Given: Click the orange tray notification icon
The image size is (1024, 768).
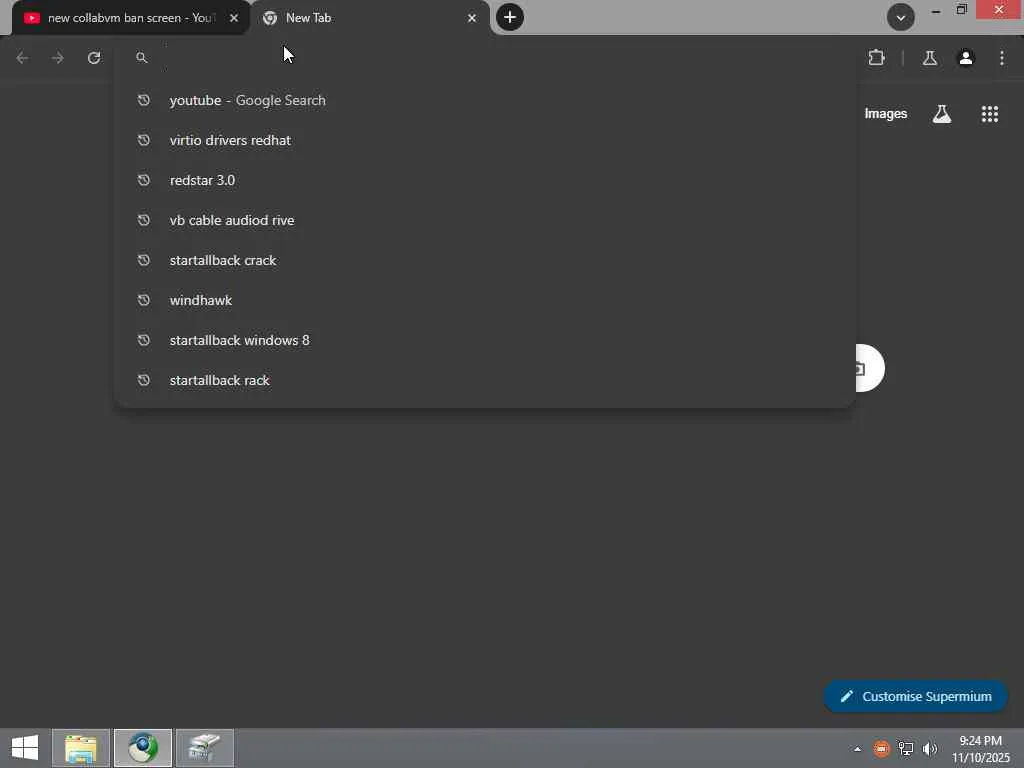Looking at the screenshot, I should click(881, 748).
